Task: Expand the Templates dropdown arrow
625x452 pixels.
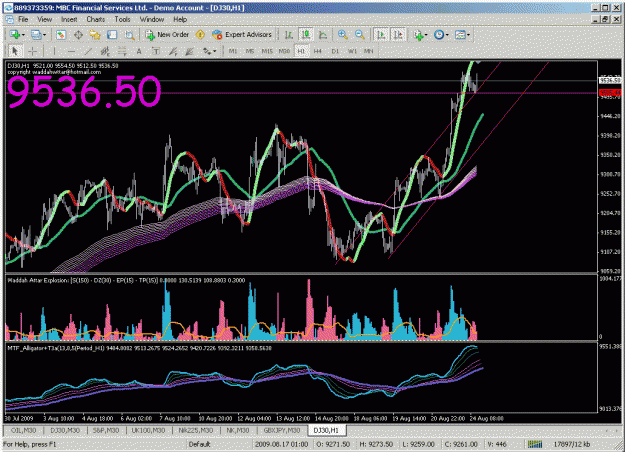Action: (x=468, y=35)
